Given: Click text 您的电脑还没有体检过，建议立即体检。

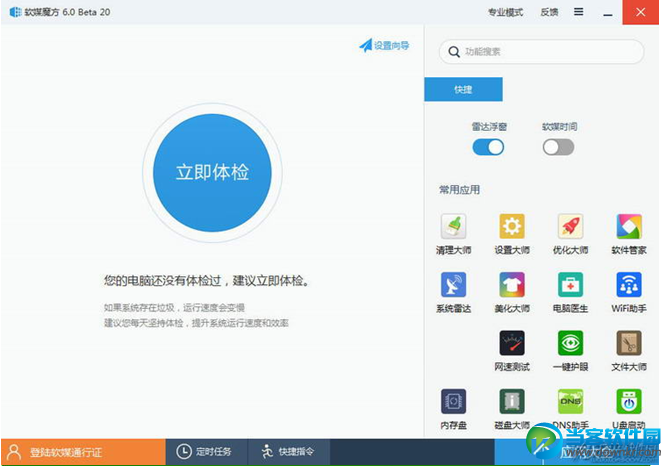Looking at the screenshot, I should tap(207, 280).
